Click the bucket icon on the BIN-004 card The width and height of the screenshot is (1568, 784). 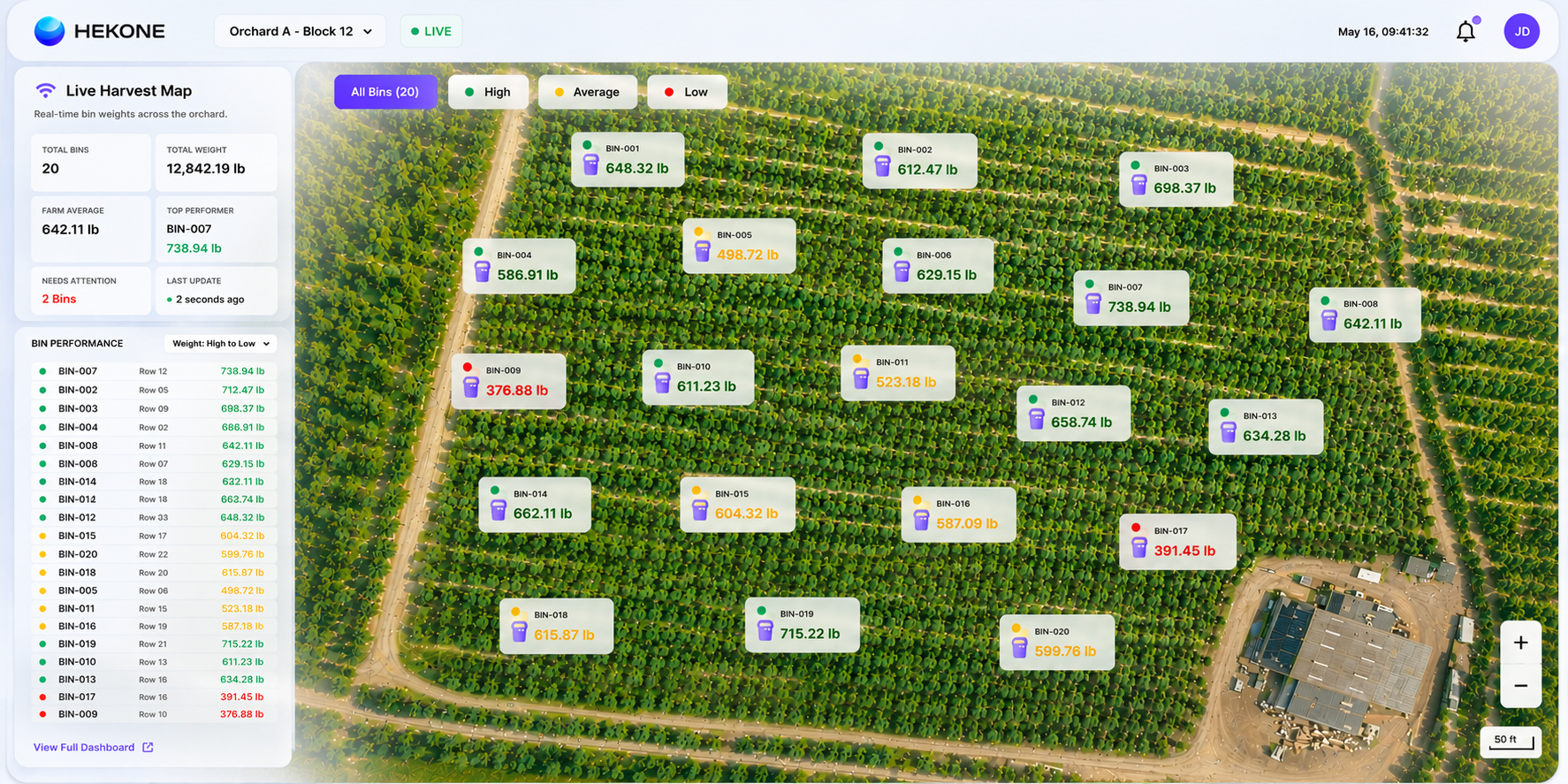tap(482, 271)
